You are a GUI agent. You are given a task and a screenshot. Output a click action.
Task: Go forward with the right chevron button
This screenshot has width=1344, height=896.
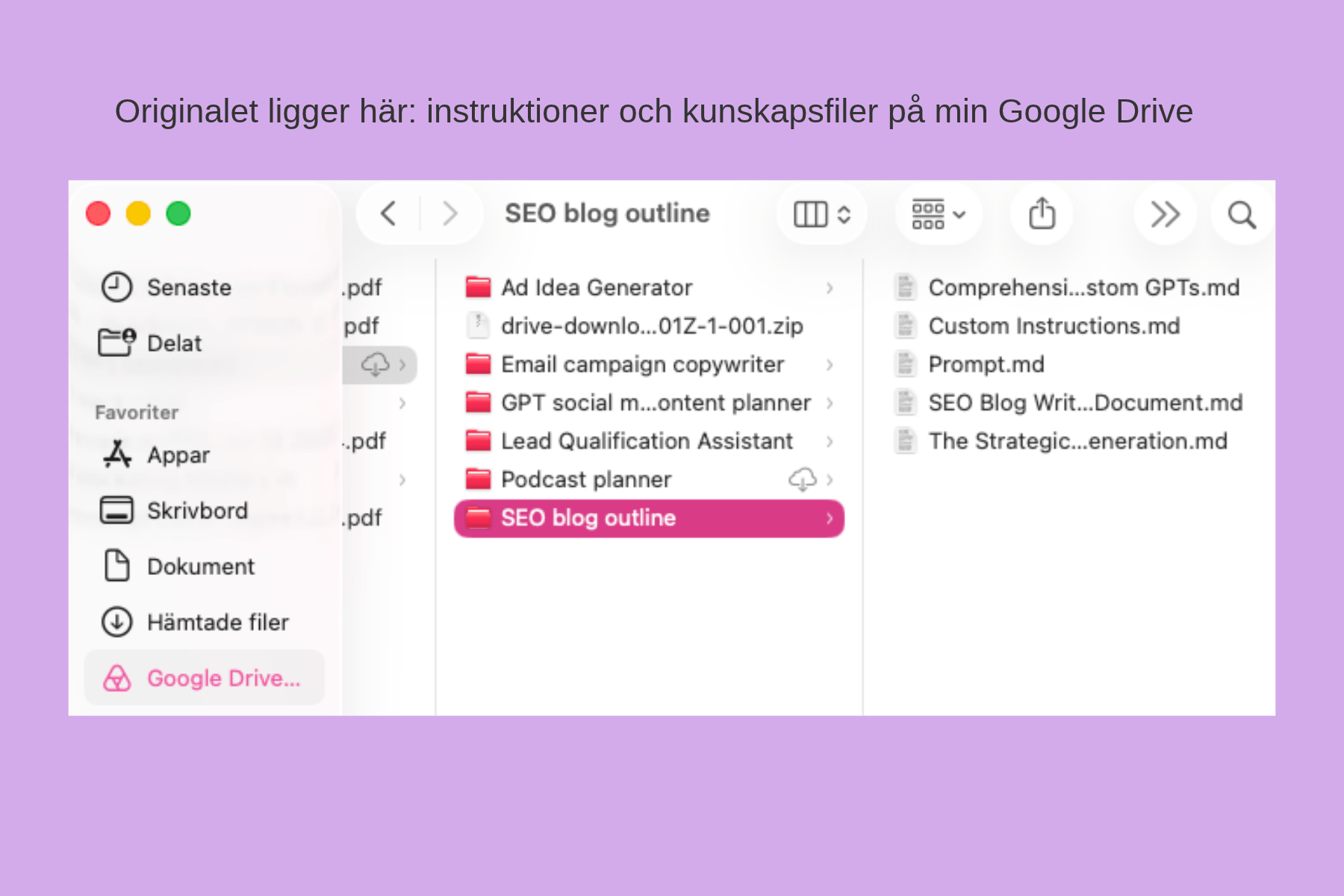[449, 214]
